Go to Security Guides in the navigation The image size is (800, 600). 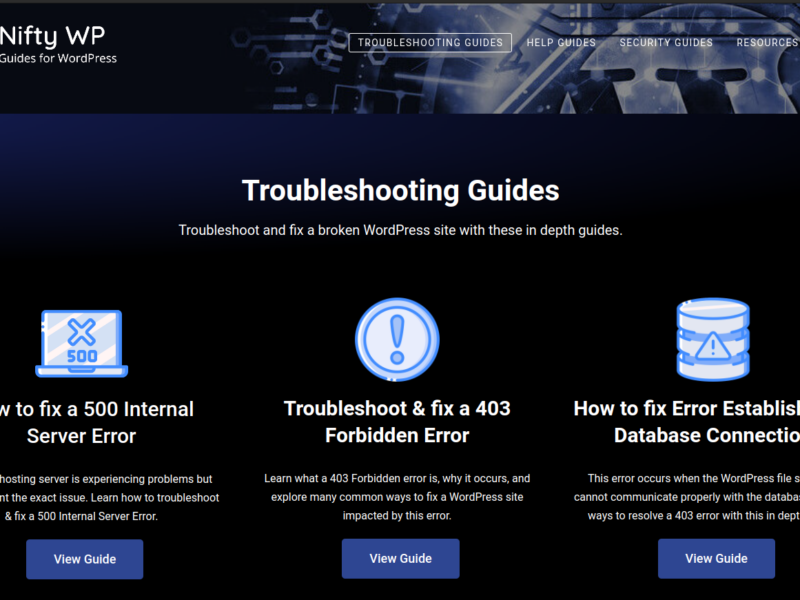(x=666, y=43)
